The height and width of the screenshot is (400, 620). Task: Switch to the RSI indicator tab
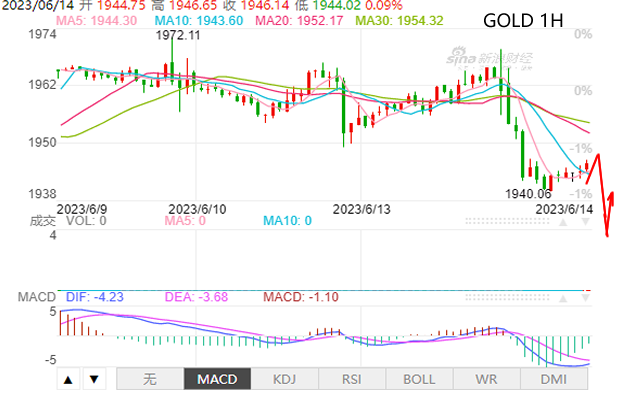tap(352, 379)
